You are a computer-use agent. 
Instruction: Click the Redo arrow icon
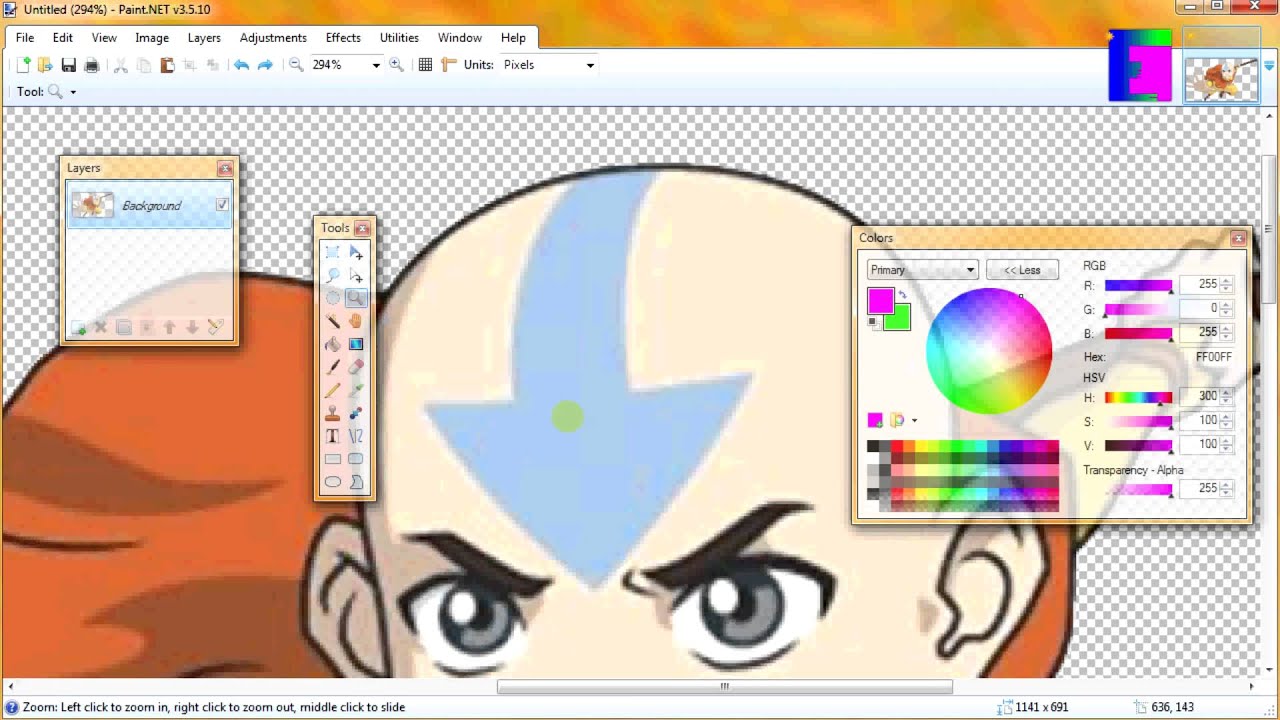pos(265,65)
